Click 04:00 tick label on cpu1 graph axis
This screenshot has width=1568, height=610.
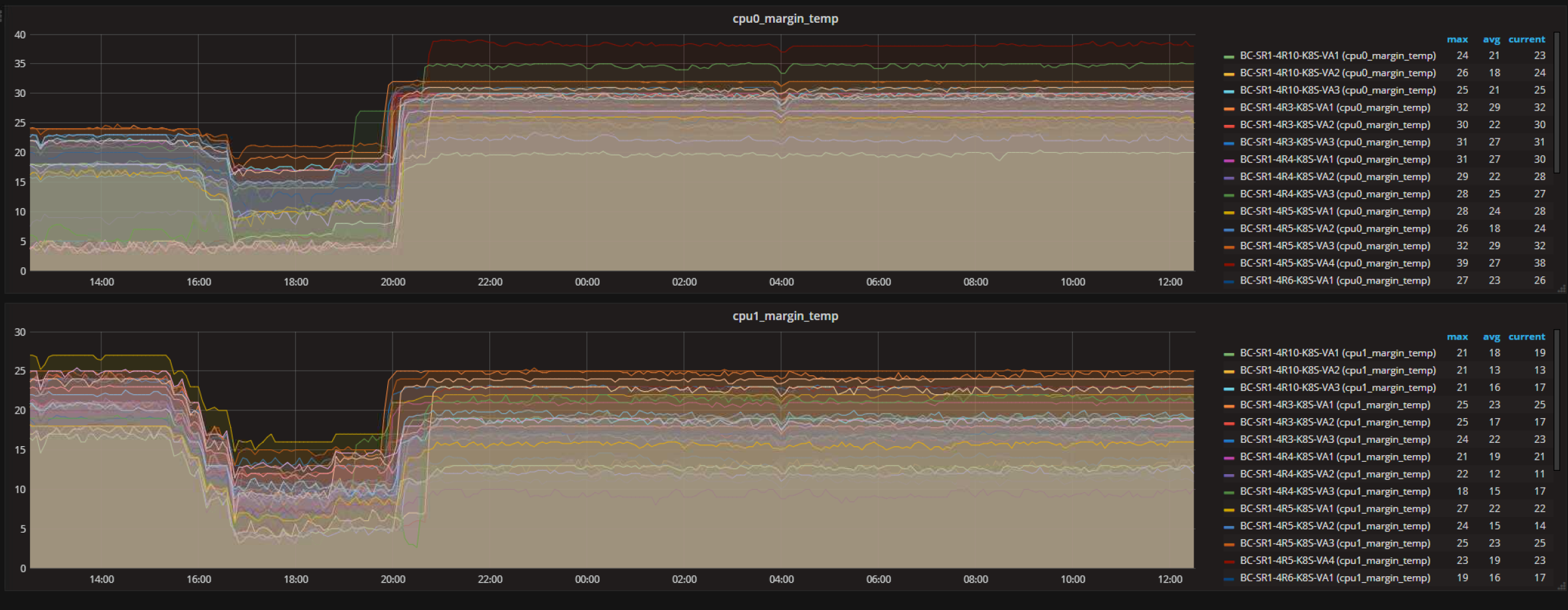point(781,579)
